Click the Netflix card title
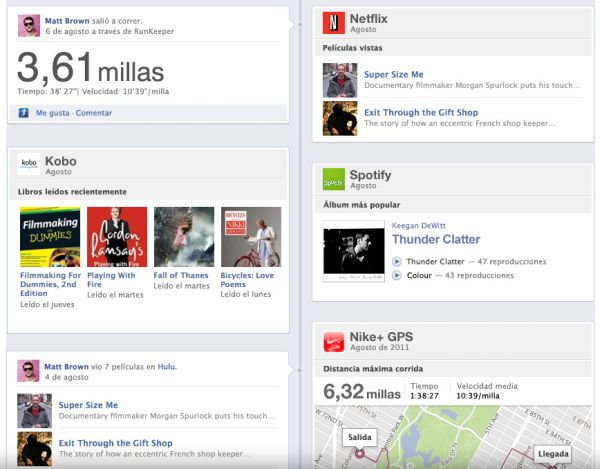 368,18
